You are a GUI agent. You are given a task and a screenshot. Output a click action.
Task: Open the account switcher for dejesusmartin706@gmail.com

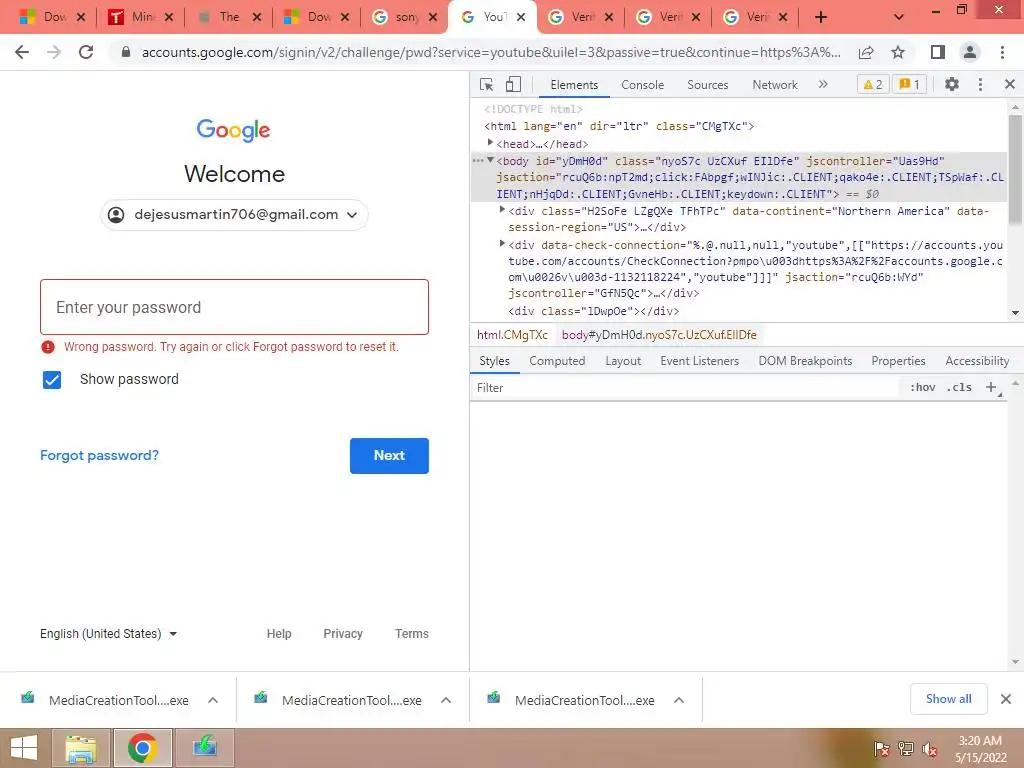pyautogui.click(x=234, y=215)
